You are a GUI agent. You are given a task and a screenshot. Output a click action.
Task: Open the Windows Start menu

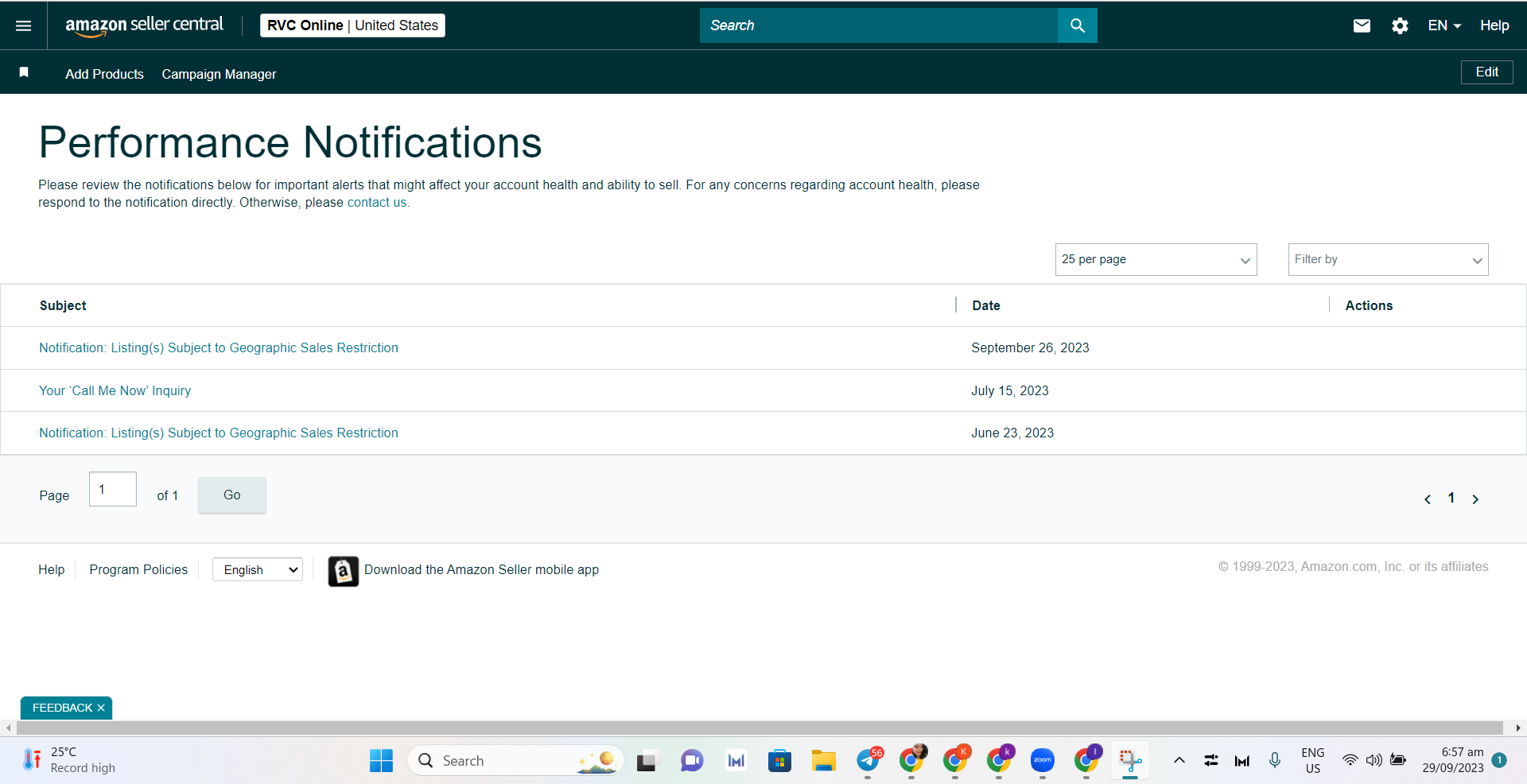pyautogui.click(x=381, y=761)
